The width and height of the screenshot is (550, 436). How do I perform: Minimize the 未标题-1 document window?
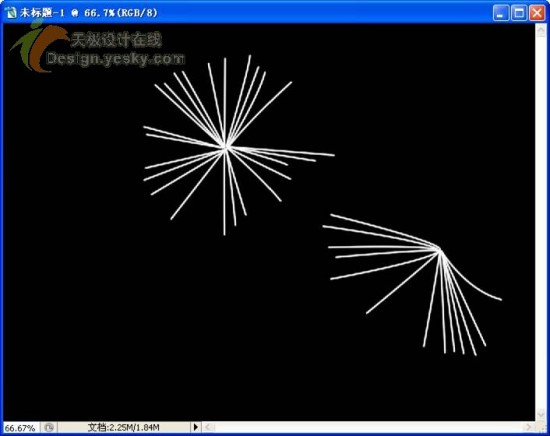[500, 13]
